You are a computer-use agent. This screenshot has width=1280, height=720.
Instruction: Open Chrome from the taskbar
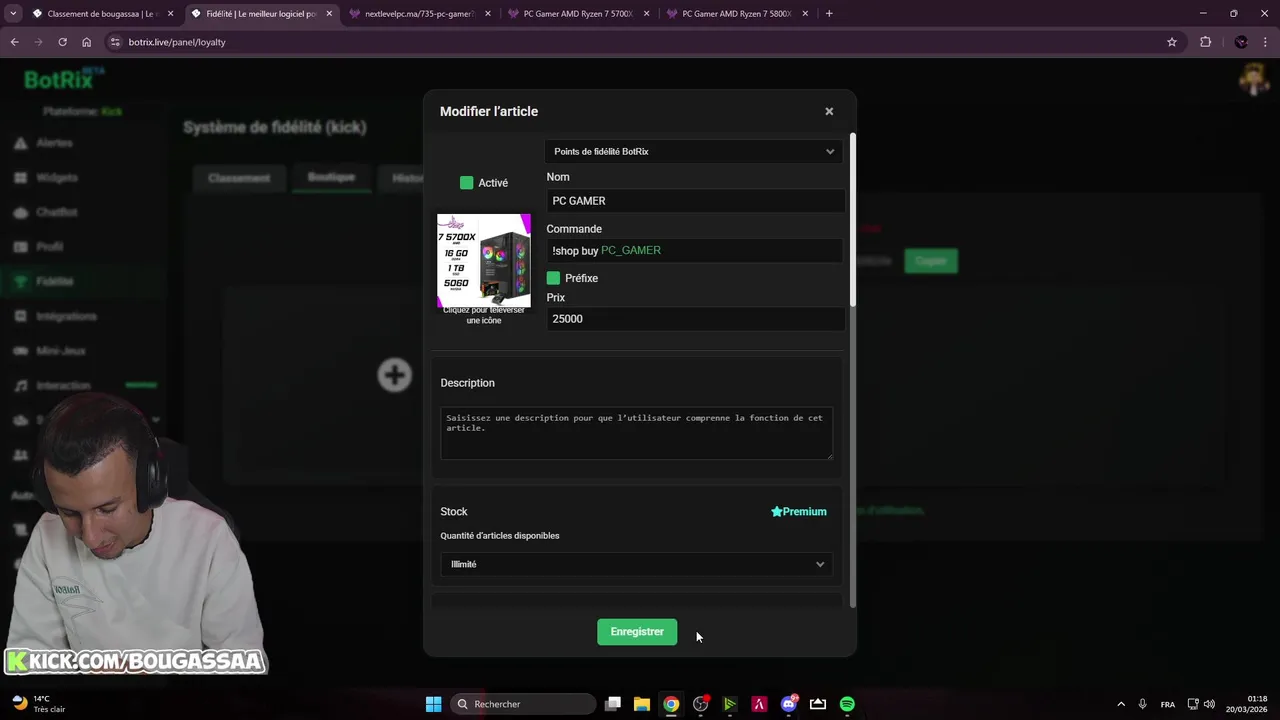(x=671, y=704)
